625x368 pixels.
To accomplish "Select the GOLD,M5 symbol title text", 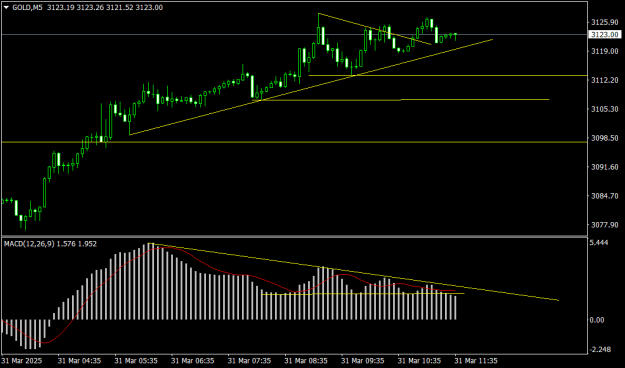I will [28, 7].
